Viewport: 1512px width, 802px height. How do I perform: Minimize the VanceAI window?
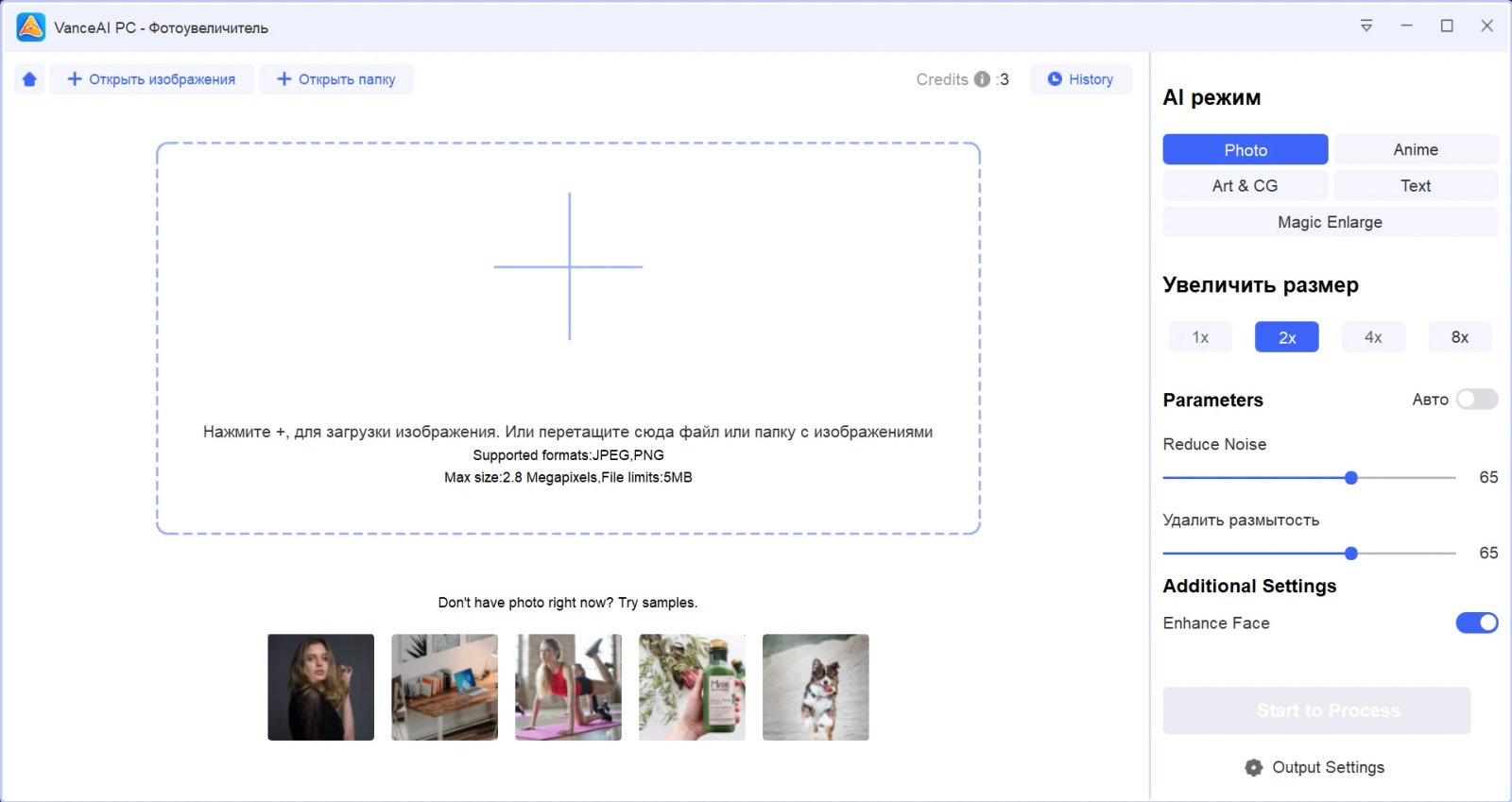1406,26
